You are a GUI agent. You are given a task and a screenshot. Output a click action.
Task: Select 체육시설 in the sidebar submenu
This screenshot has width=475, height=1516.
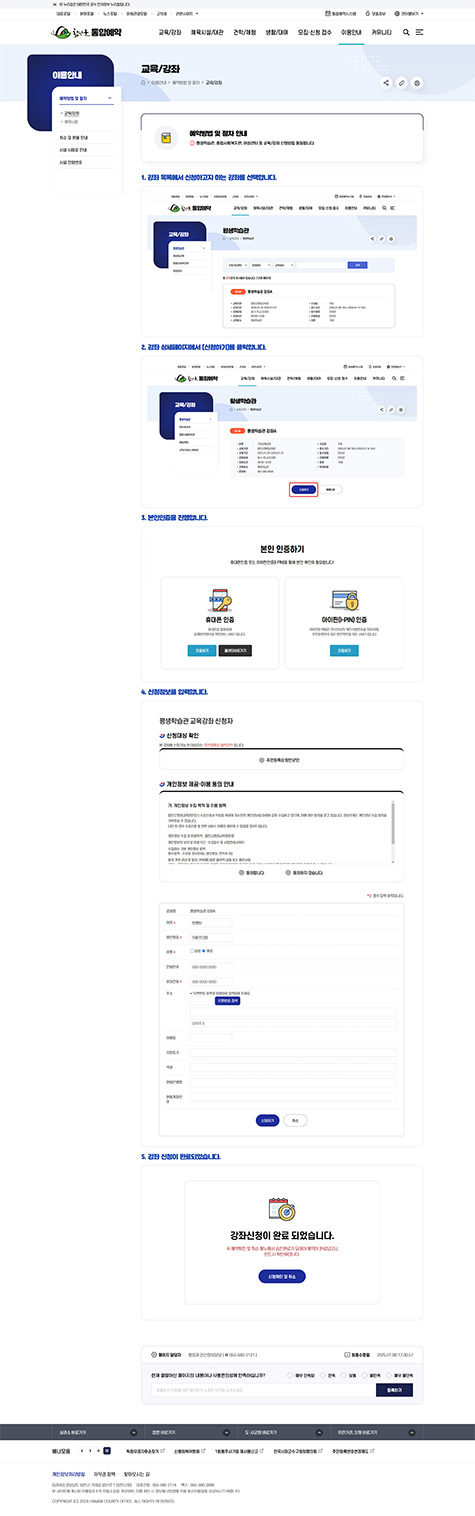[71, 122]
